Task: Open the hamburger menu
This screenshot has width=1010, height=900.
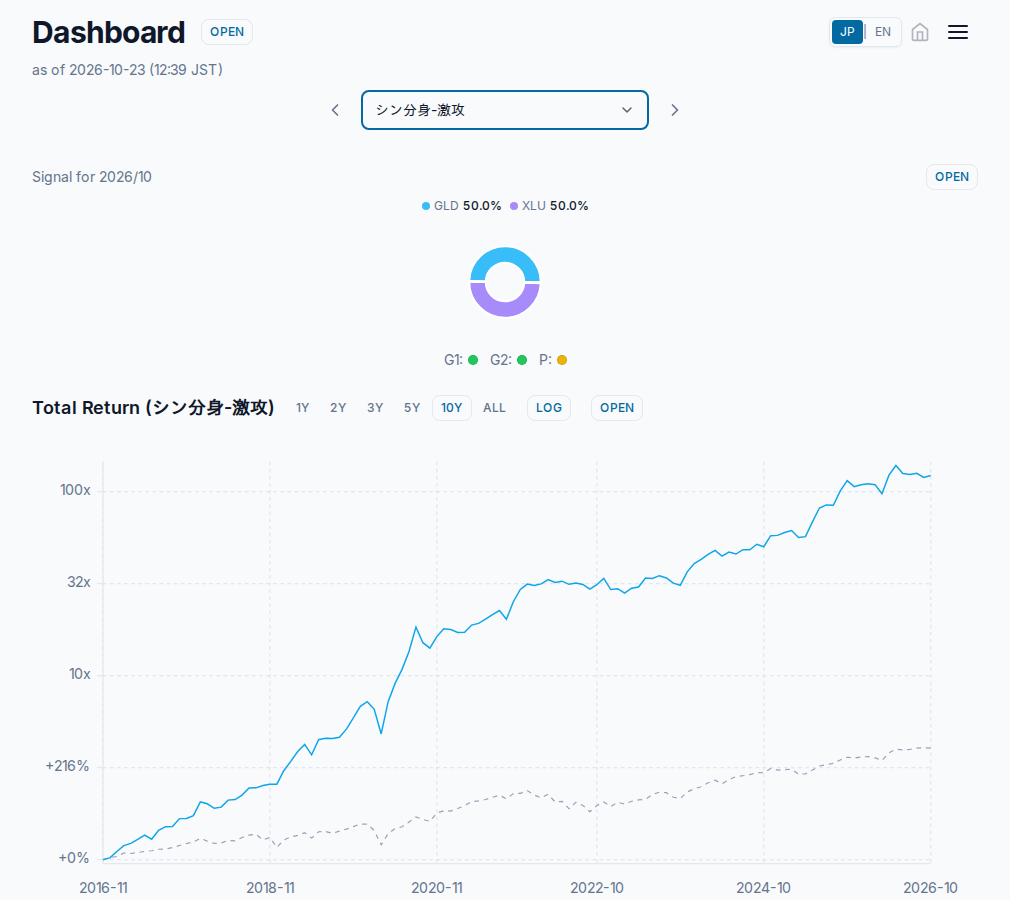Action: pos(958,32)
